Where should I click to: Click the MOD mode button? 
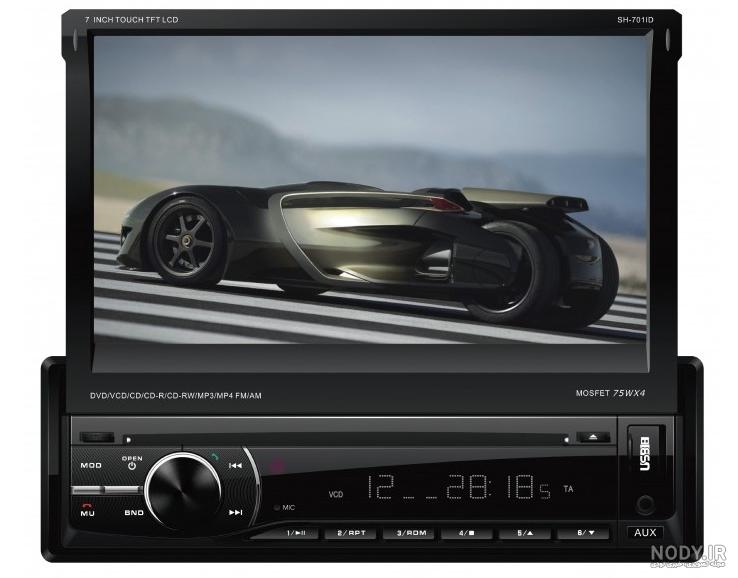click(91, 466)
